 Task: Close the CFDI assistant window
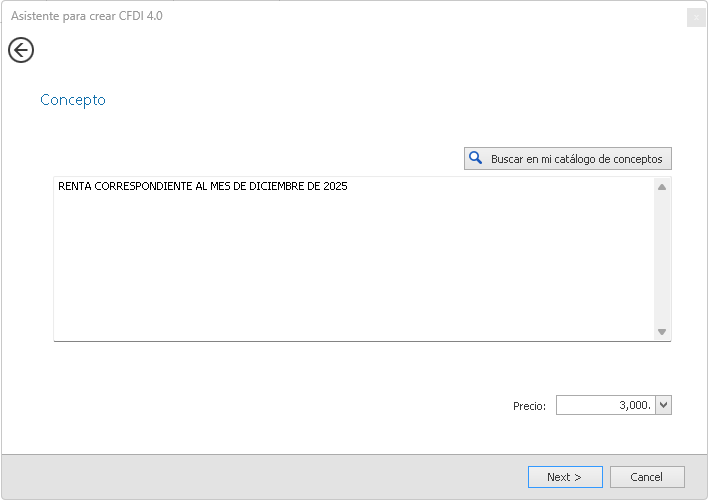pos(694,17)
